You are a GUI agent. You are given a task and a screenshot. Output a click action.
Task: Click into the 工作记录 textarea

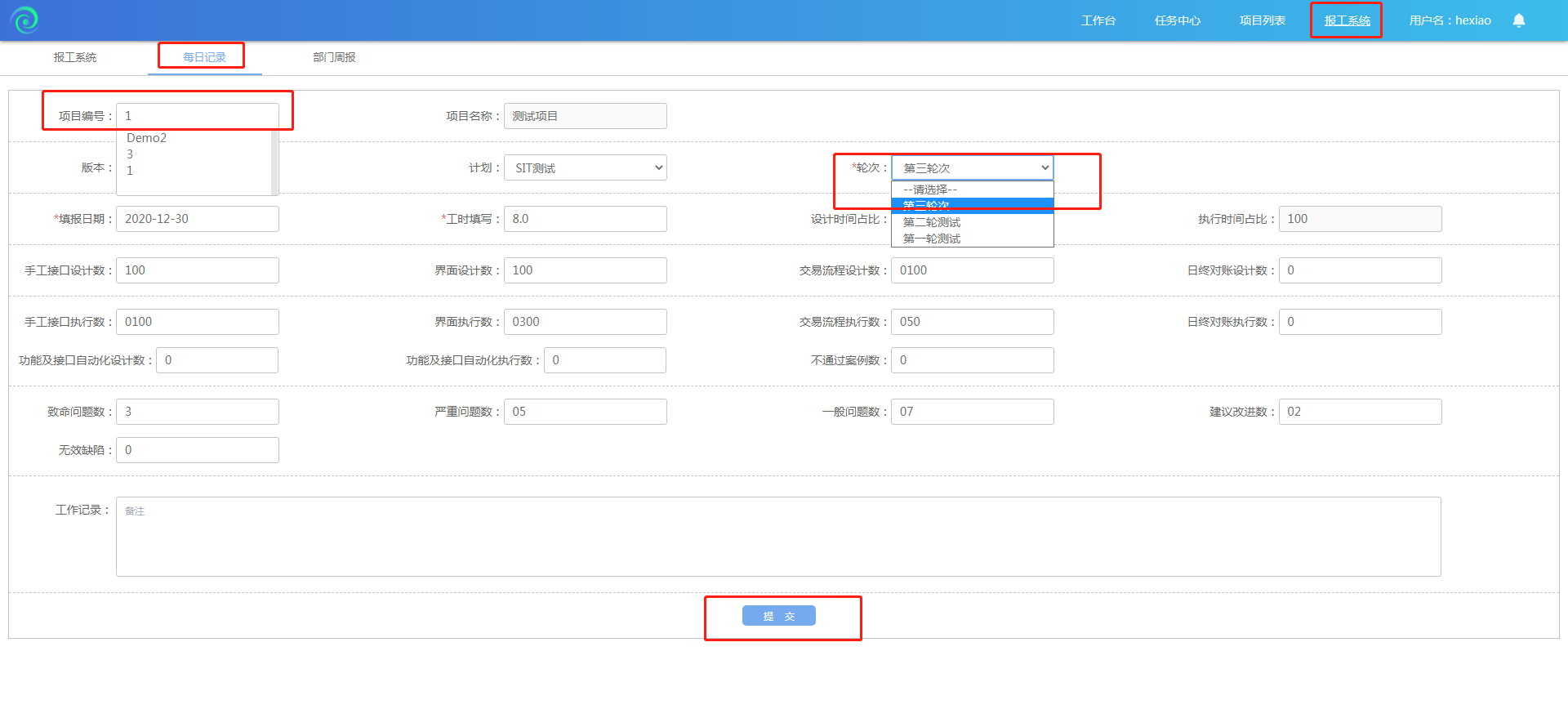pos(777,537)
